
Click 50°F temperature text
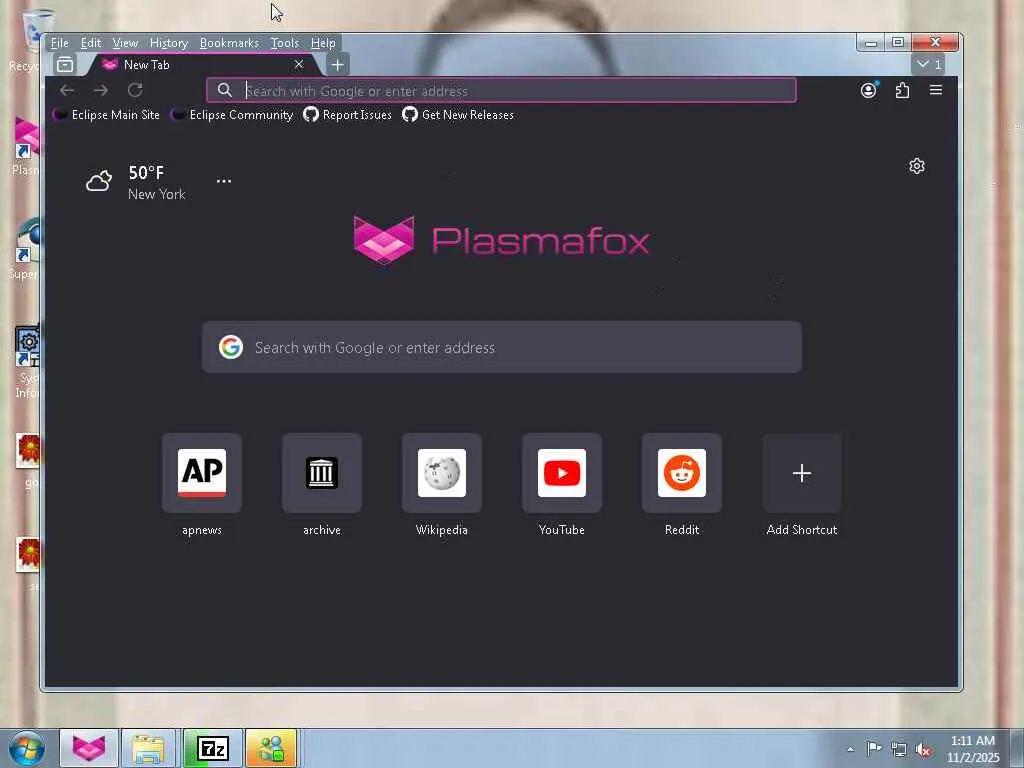(146, 173)
